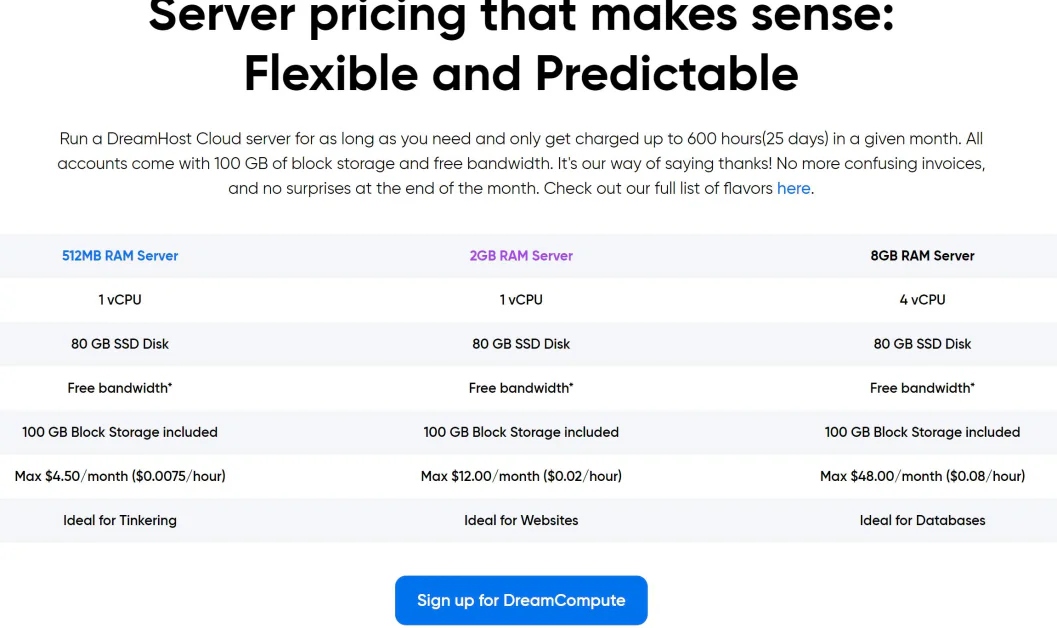The height and width of the screenshot is (628, 1057).
Task: Click the Ideal for Websites text
Action: pos(521,520)
